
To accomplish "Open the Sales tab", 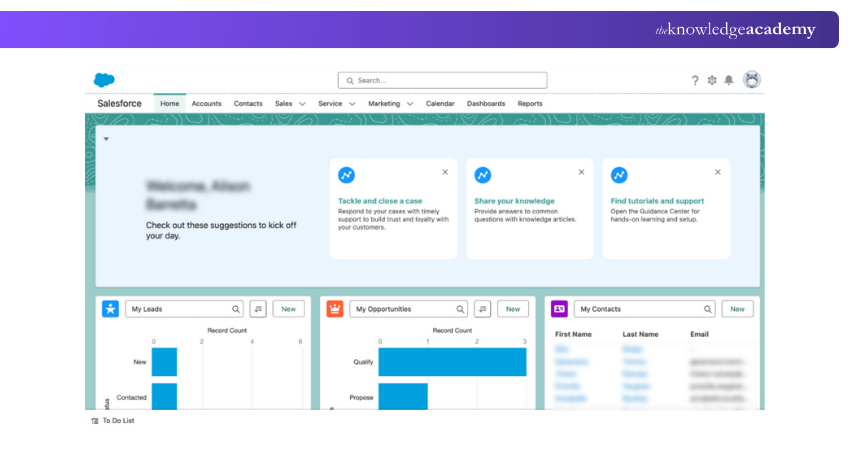I will click(284, 104).
